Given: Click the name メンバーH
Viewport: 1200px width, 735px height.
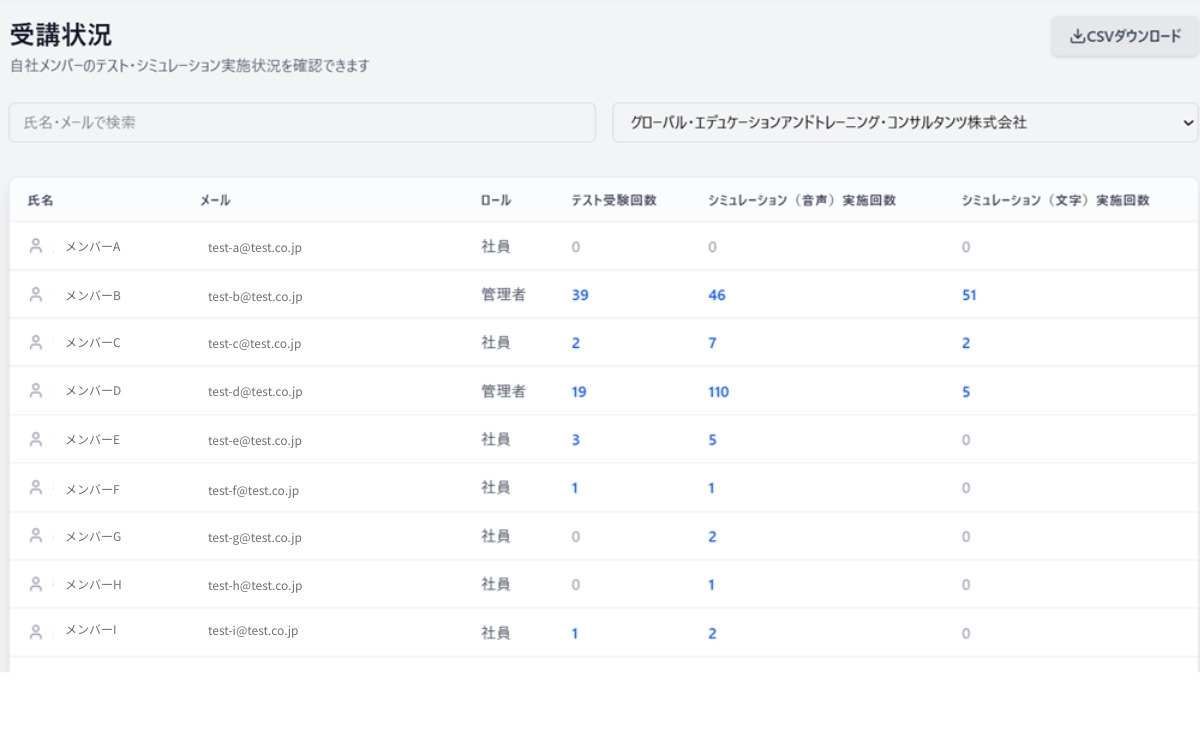Looking at the screenshot, I should pos(93,585).
